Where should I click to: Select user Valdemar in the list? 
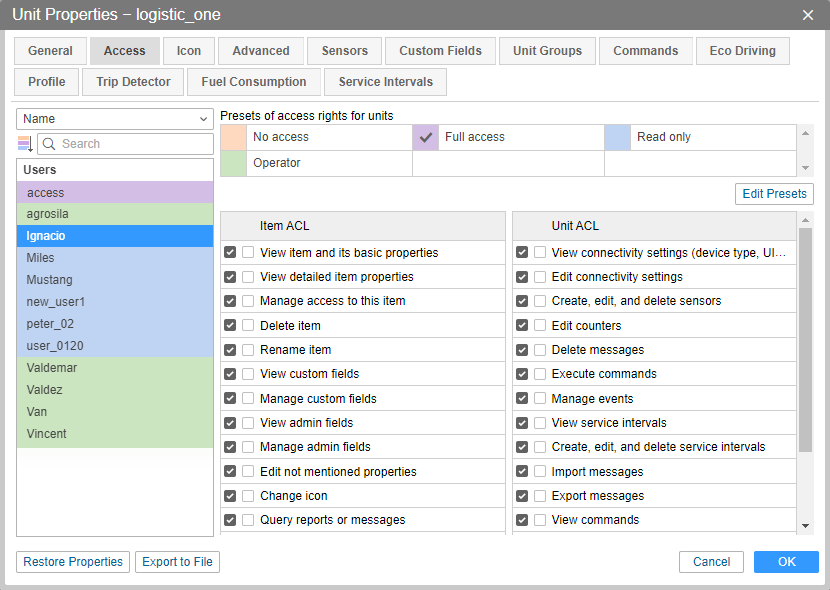coord(52,368)
